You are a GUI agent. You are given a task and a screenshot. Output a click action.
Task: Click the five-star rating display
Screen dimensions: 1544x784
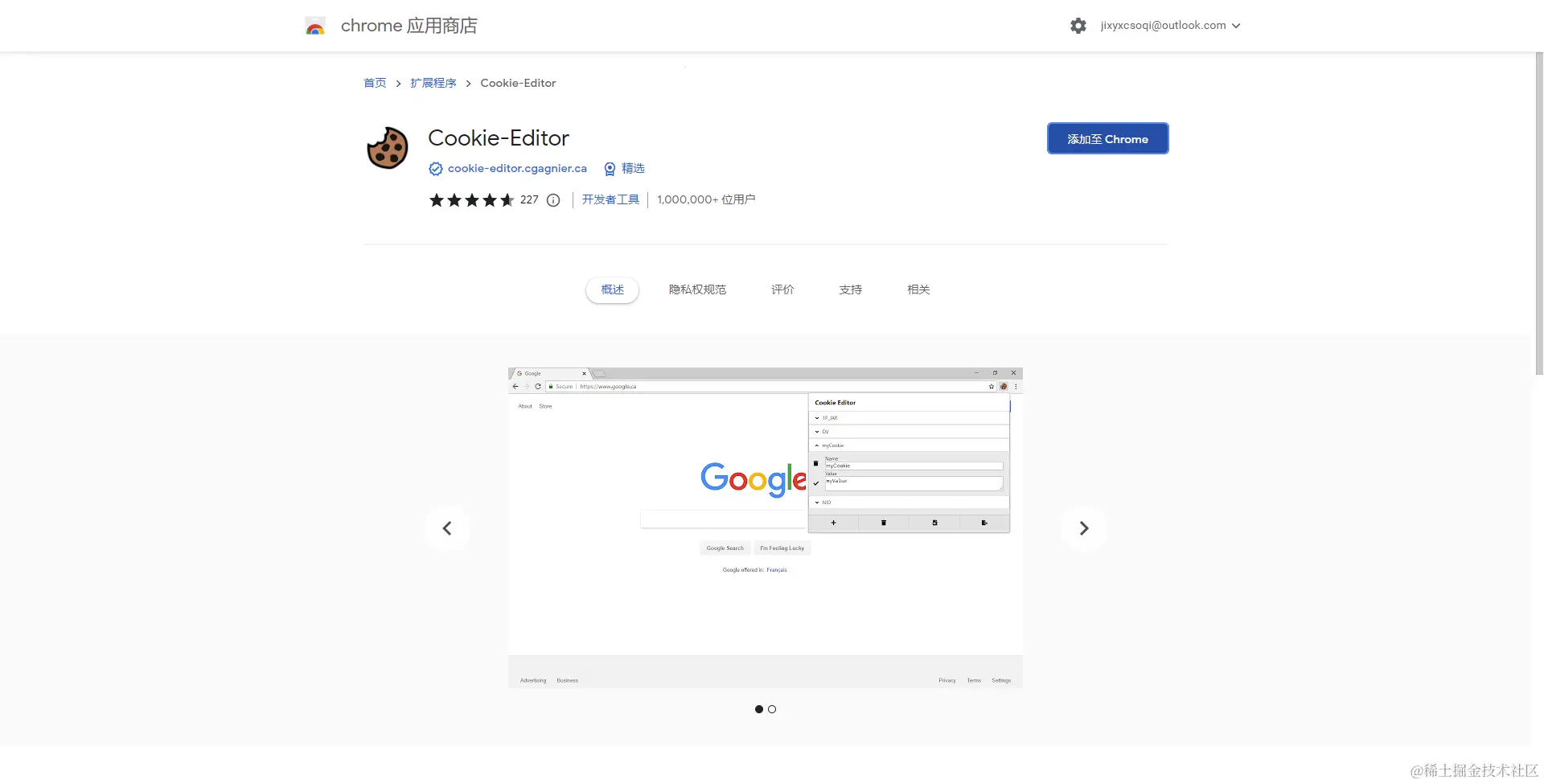(x=471, y=200)
